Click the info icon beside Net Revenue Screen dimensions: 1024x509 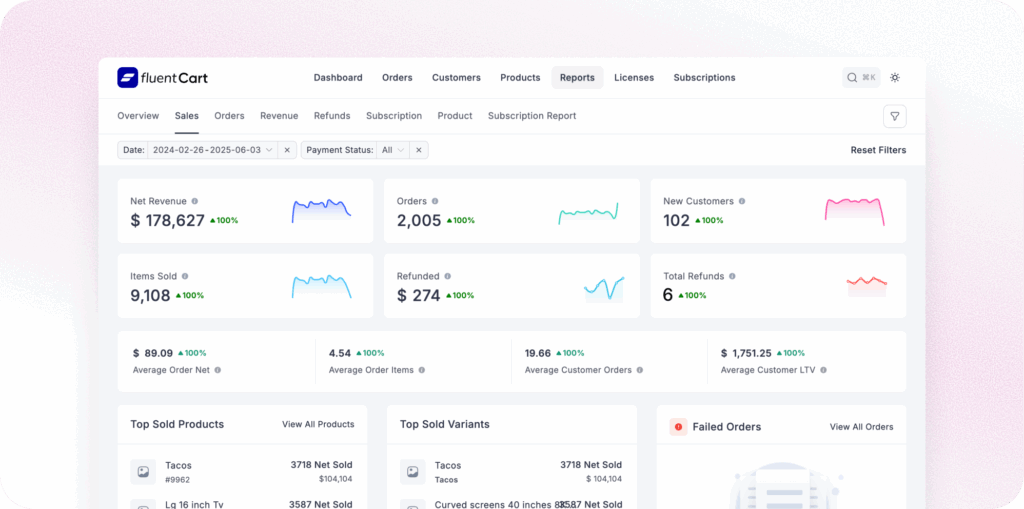point(195,201)
